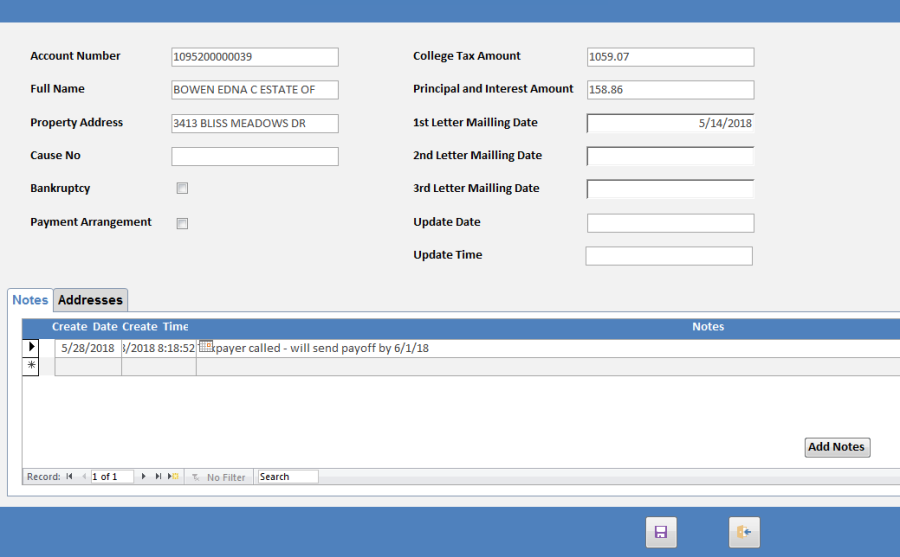Image resolution: width=900 pixels, height=557 pixels.
Task: Click the save record floppy disk icon
Action: tap(661, 532)
